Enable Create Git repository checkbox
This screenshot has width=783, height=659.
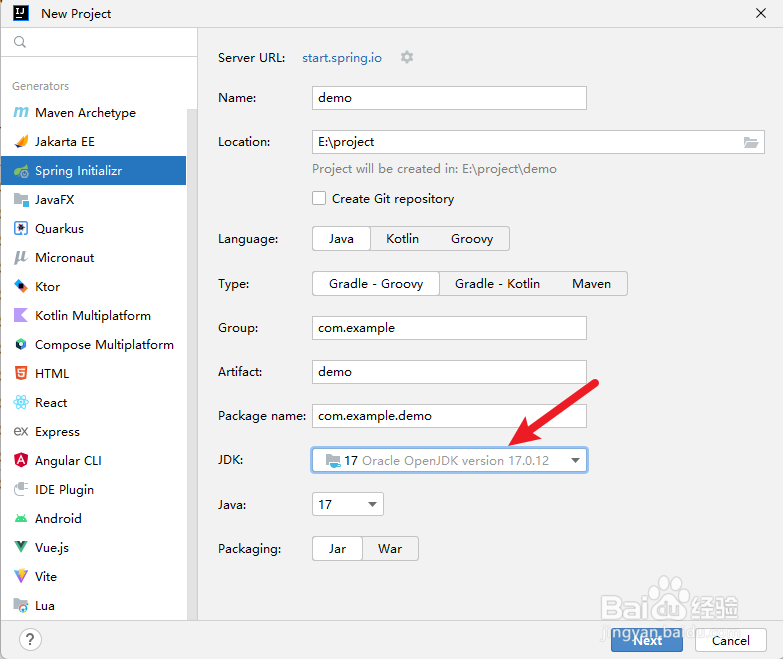pyautogui.click(x=319, y=199)
